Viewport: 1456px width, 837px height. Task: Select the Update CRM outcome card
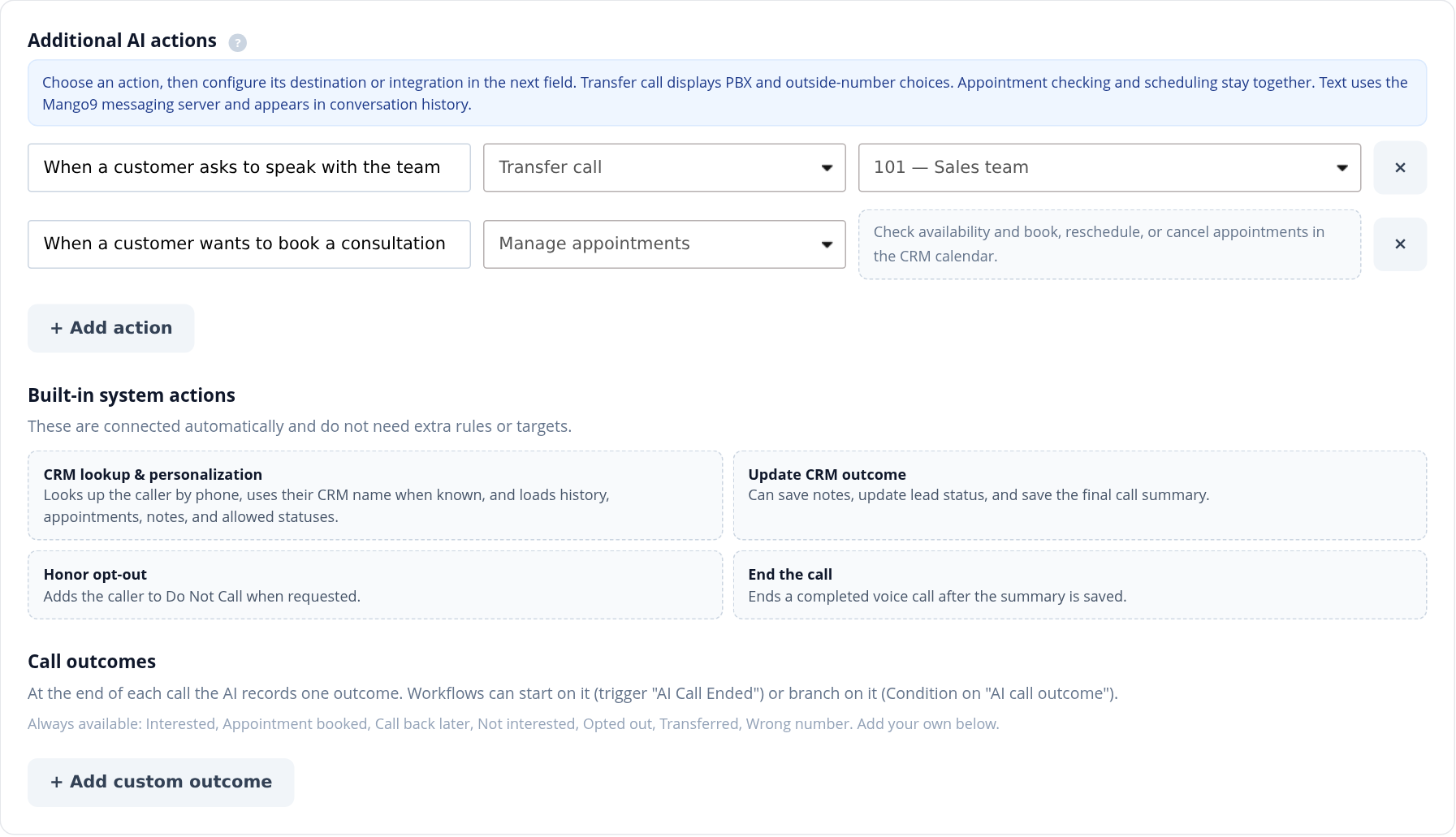[1080, 495]
